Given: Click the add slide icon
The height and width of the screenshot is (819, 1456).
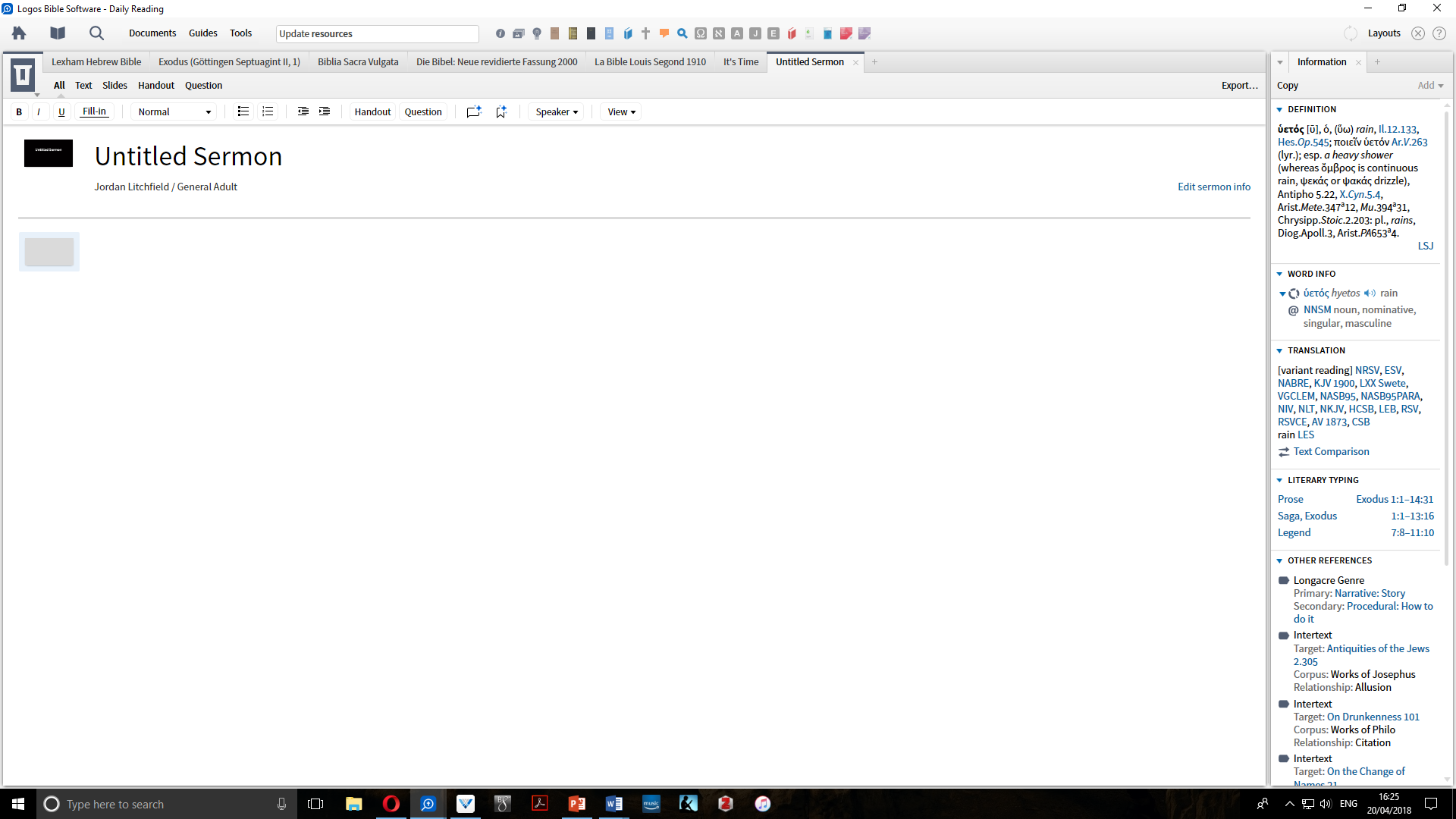Looking at the screenshot, I should tap(474, 111).
